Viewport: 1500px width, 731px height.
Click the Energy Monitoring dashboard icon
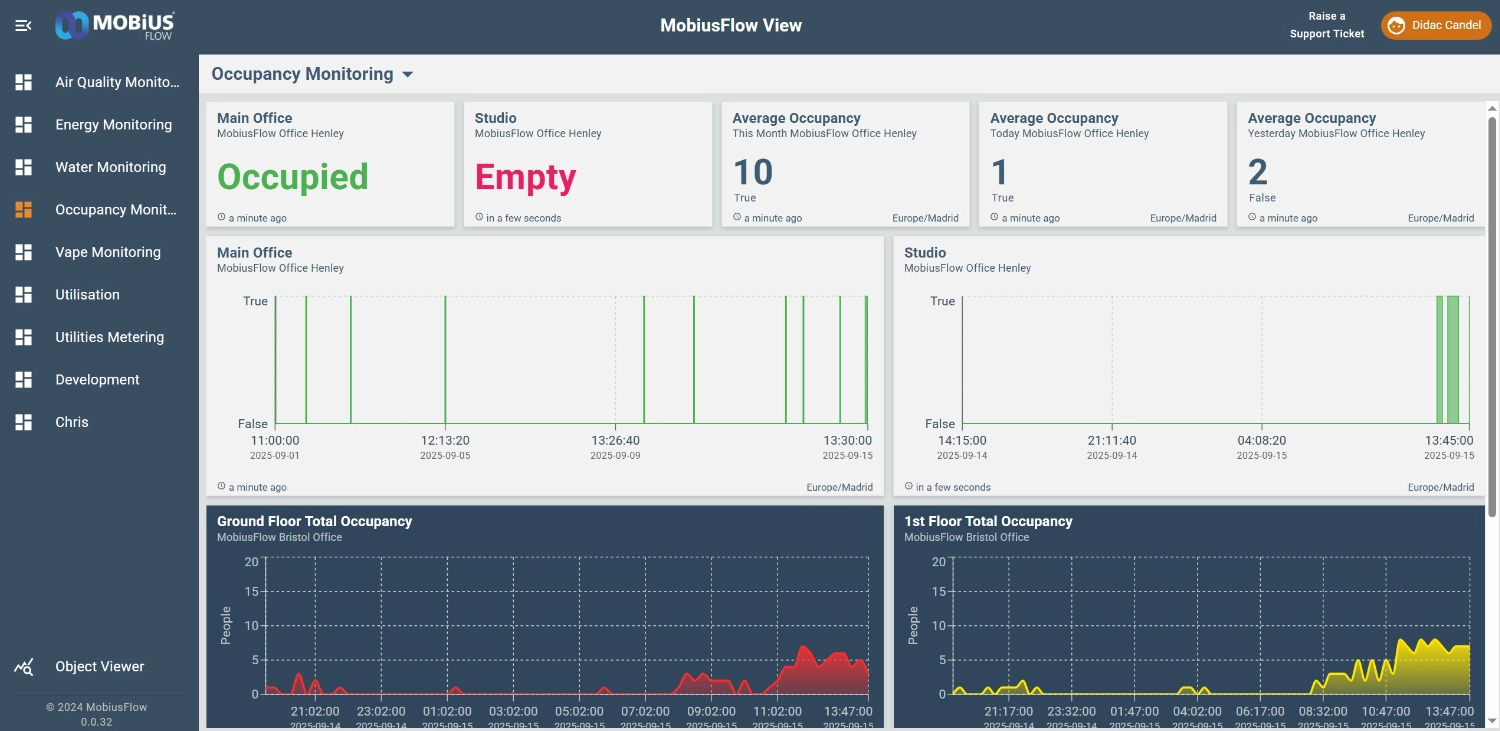tap(23, 125)
